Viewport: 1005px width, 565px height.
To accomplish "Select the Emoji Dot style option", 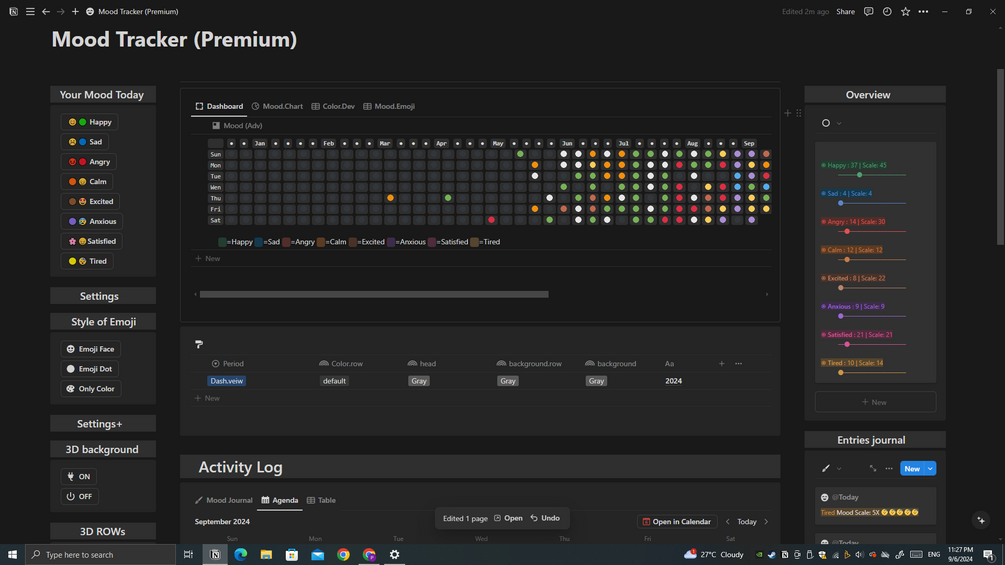I will click(x=90, y=369).
